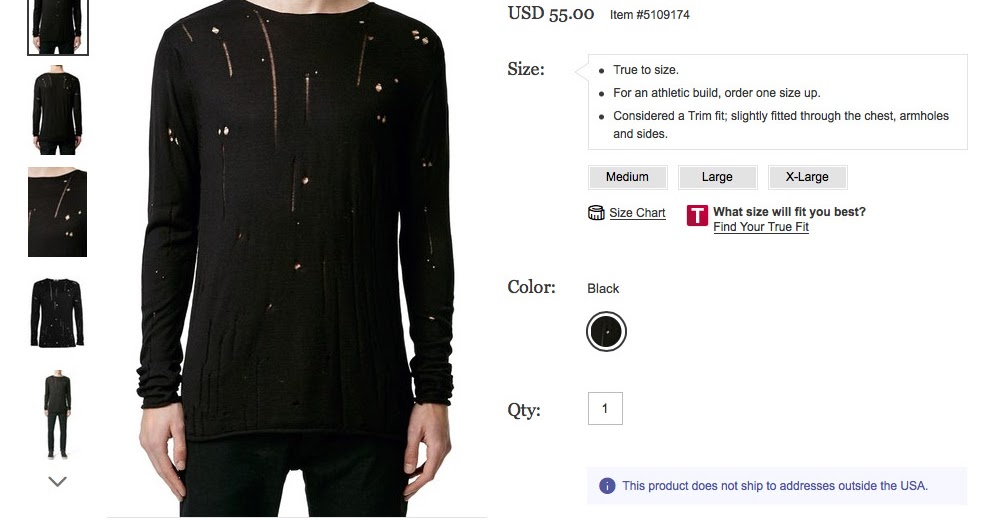The image size is (990, 520).
Task: View the close-up neckline detail thumbnail
Action: [x=57, y=212]
